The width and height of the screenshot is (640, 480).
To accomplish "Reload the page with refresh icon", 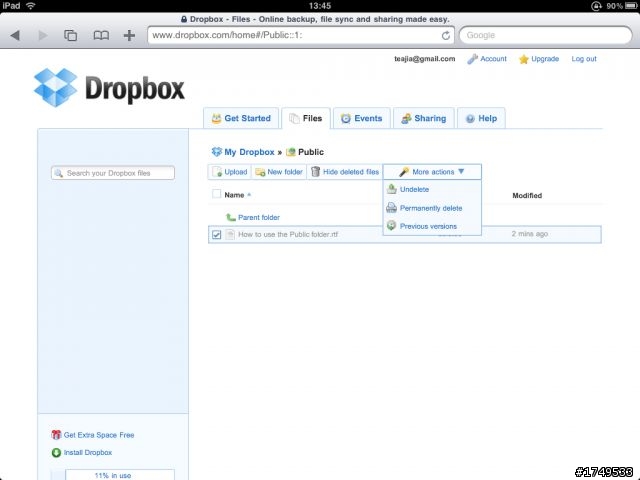I will 446,36.
